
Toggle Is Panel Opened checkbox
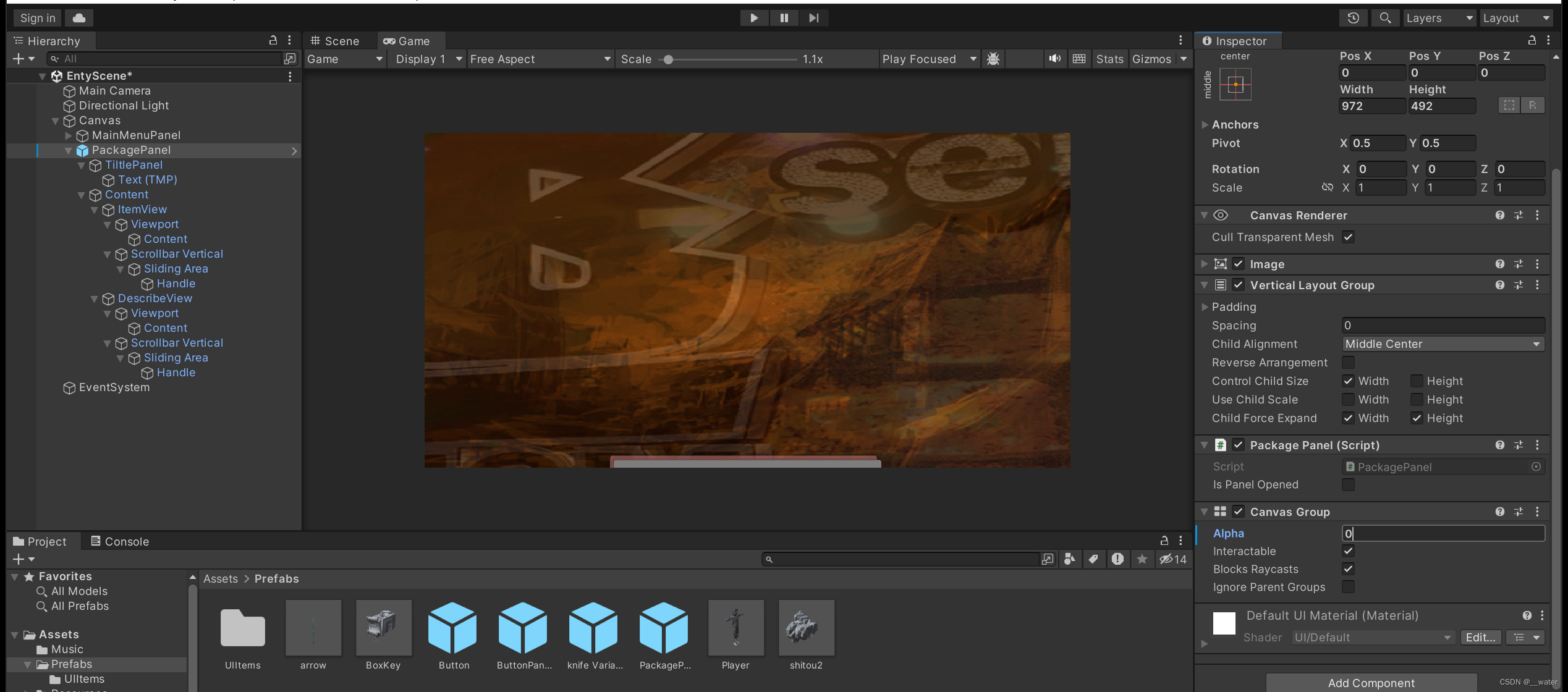point(1348,485)
